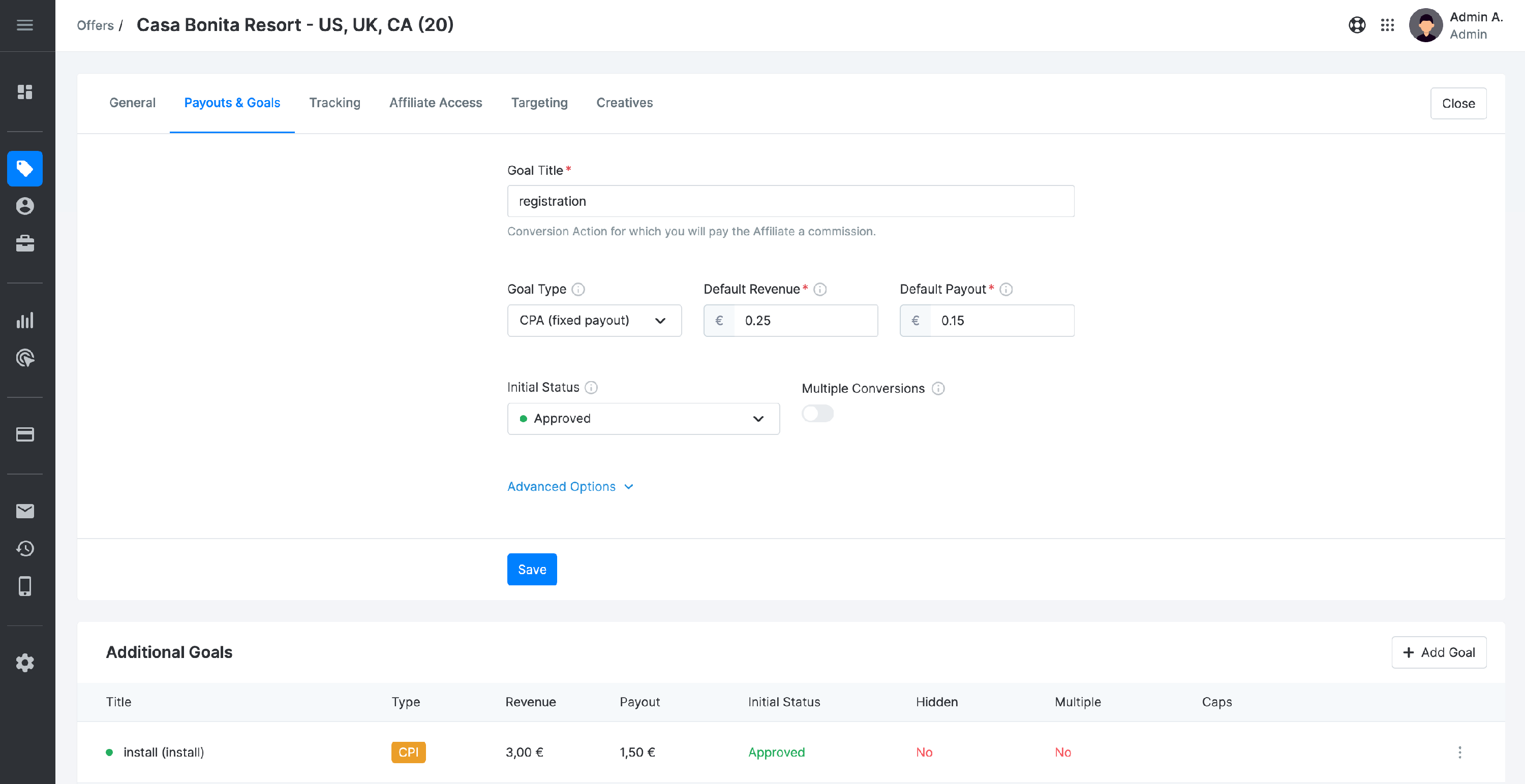Viewport: 1525px width, 784px height.
Task: Click the Multiple Conversions info icon
Action: [x=938, y=389]
